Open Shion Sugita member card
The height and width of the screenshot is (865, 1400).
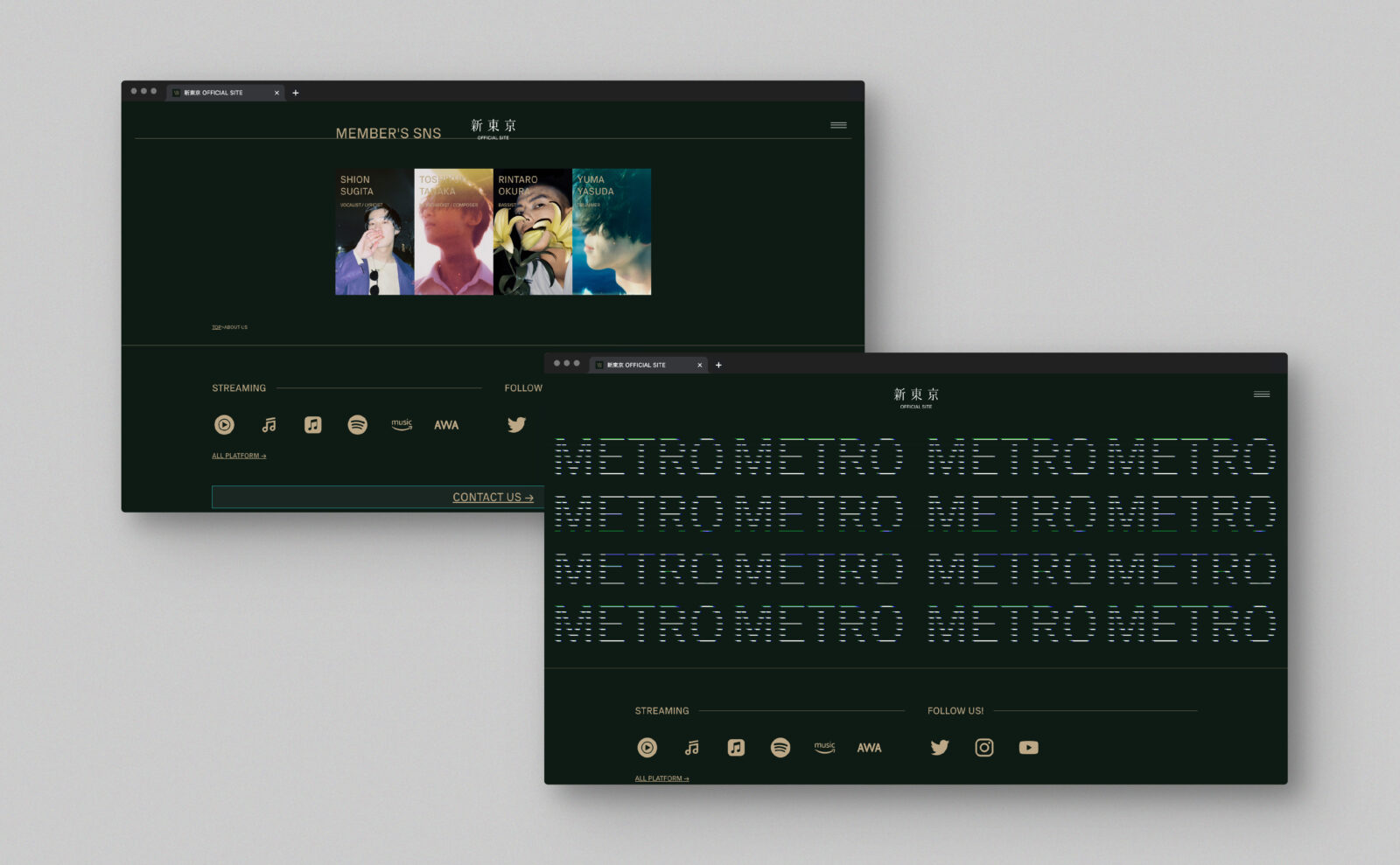point(374,232)
